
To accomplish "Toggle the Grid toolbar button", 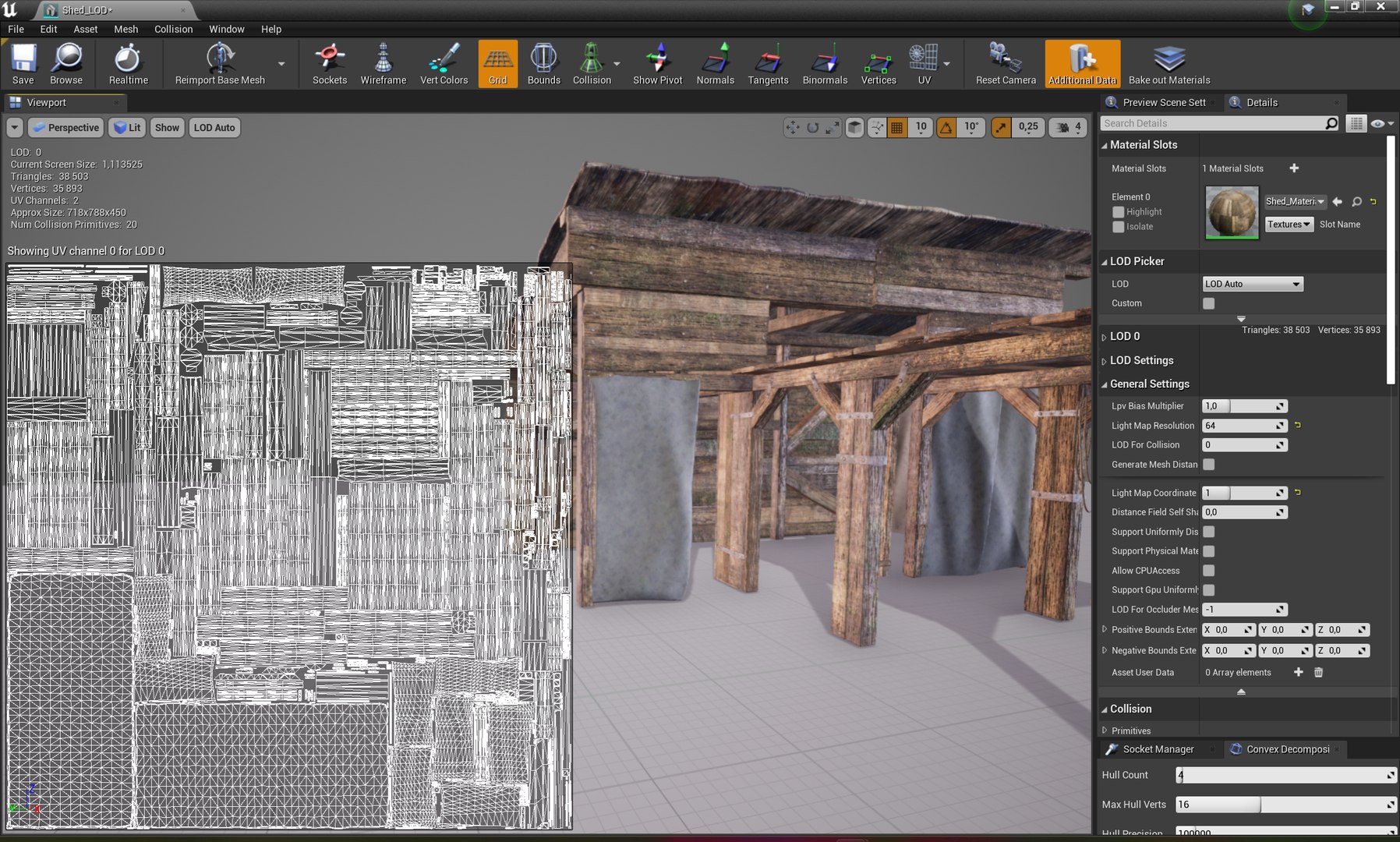I will point(498,64).
